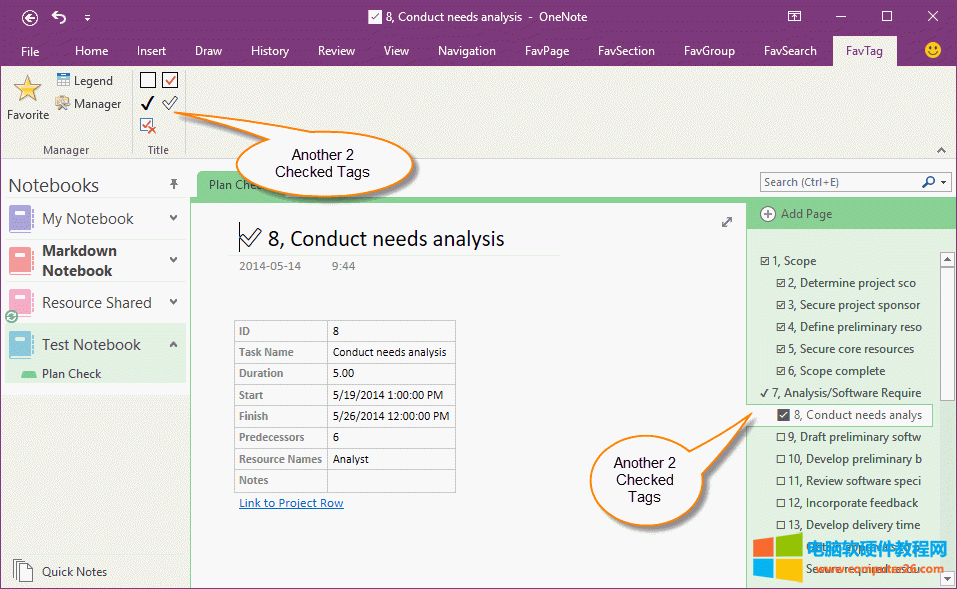Apply the blue outlined check title tag
Viewport: 957px width, 589px height.
click(x=170, y=103)
